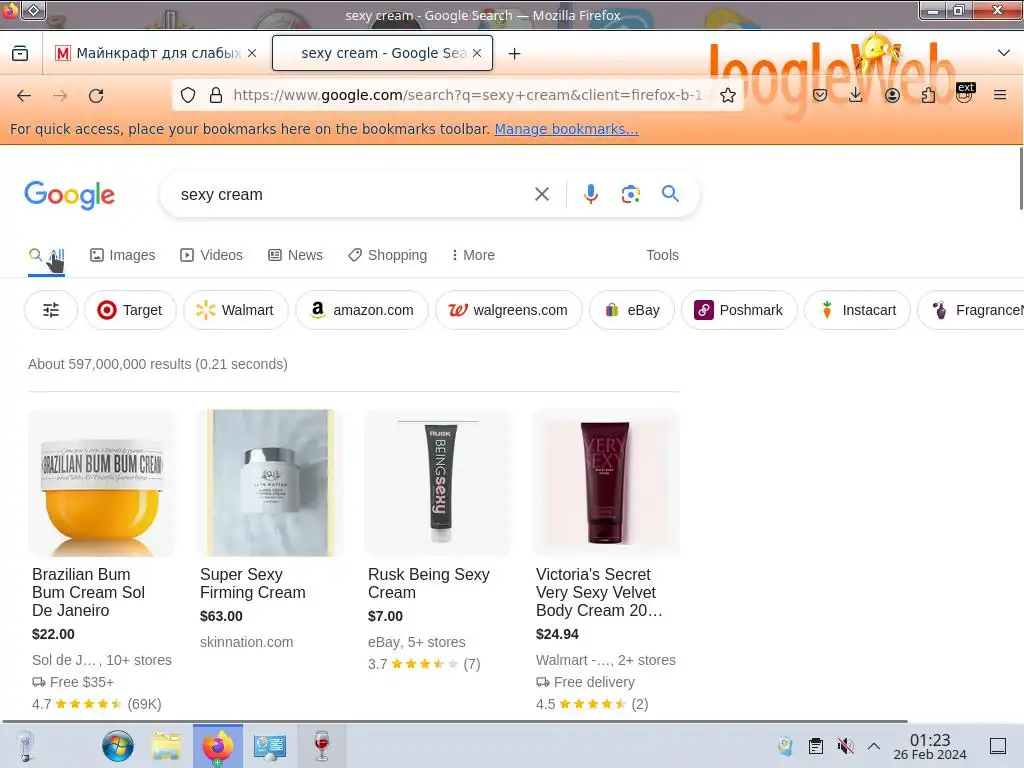Switch to the Майнкрафт для слабых tab
Screen dimensions: 1024x768
point(155,53)
